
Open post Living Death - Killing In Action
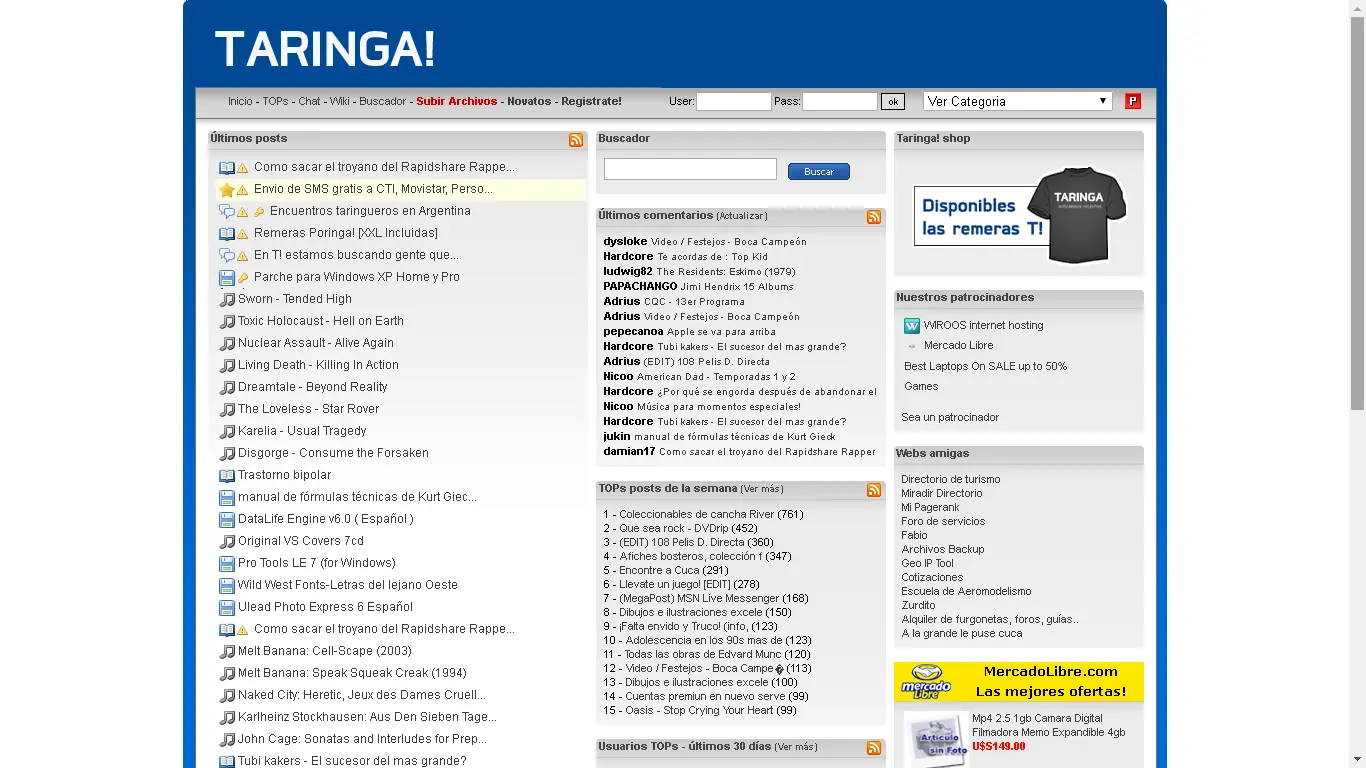click(318, 365)
